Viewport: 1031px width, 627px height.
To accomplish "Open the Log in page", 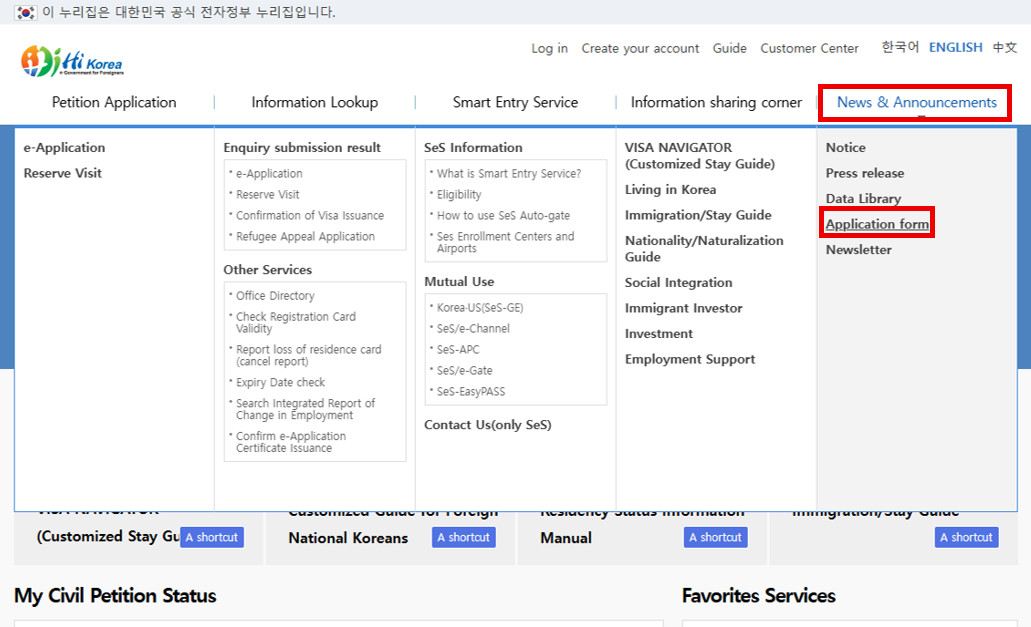I will (549, 48).
